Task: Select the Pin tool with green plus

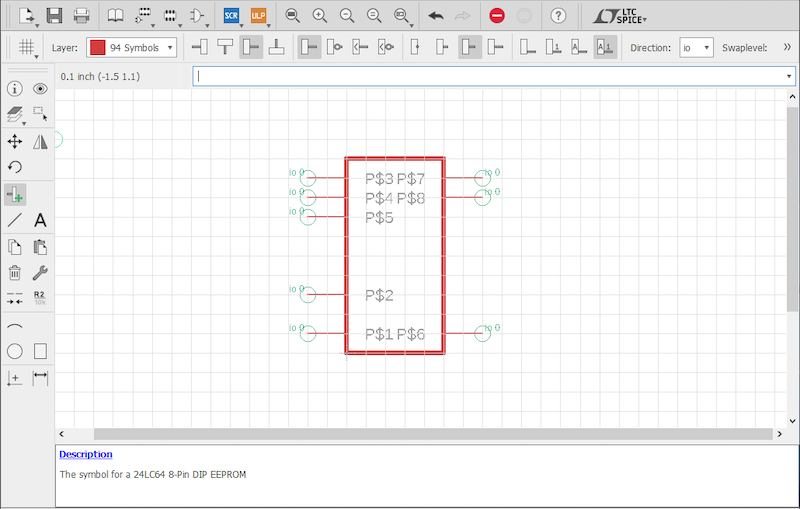Action: click(x=15, y=195)
